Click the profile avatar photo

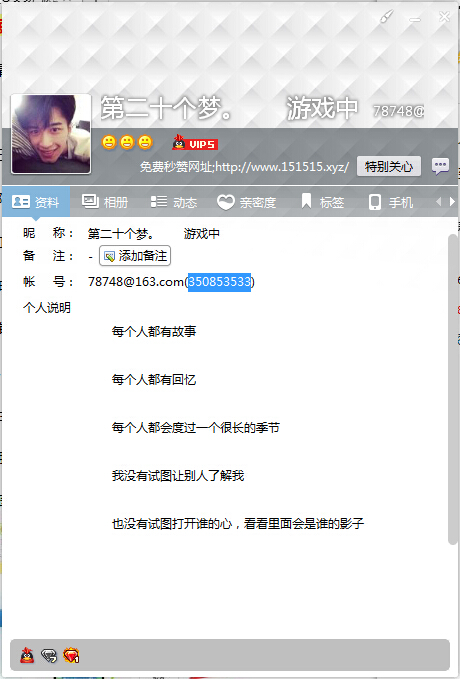51,134
